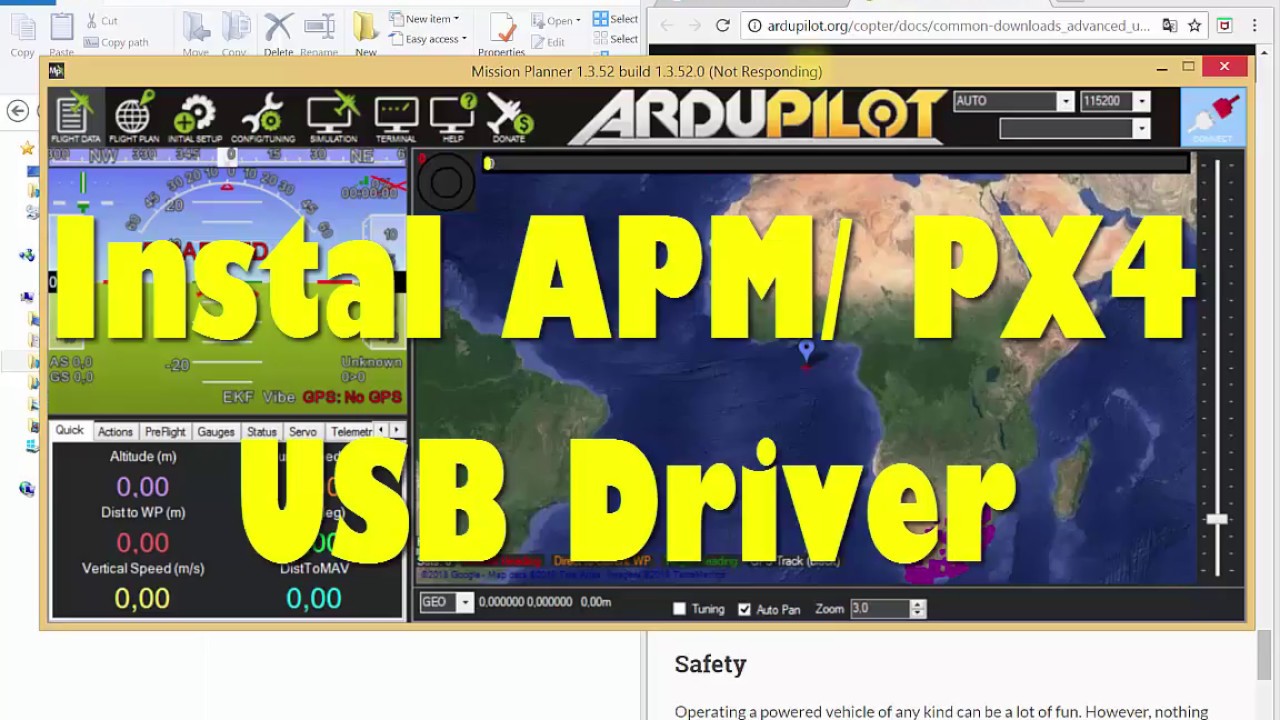The height and width of the screenshot is (720, 1280).
Task: Switch to the PreFlight tab
Action: (165, 432)
